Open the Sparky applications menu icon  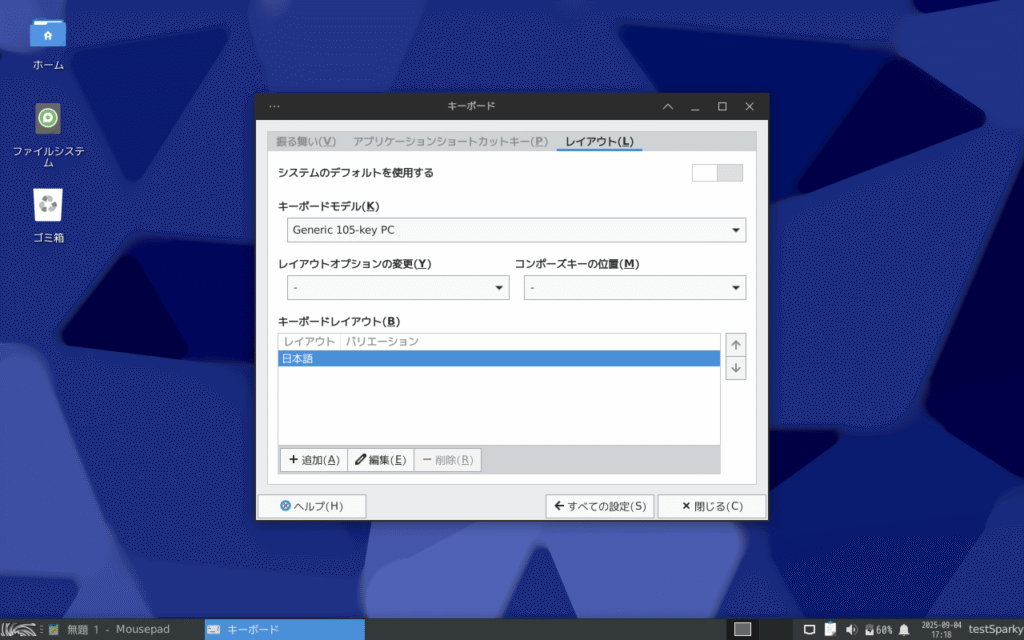20,629
